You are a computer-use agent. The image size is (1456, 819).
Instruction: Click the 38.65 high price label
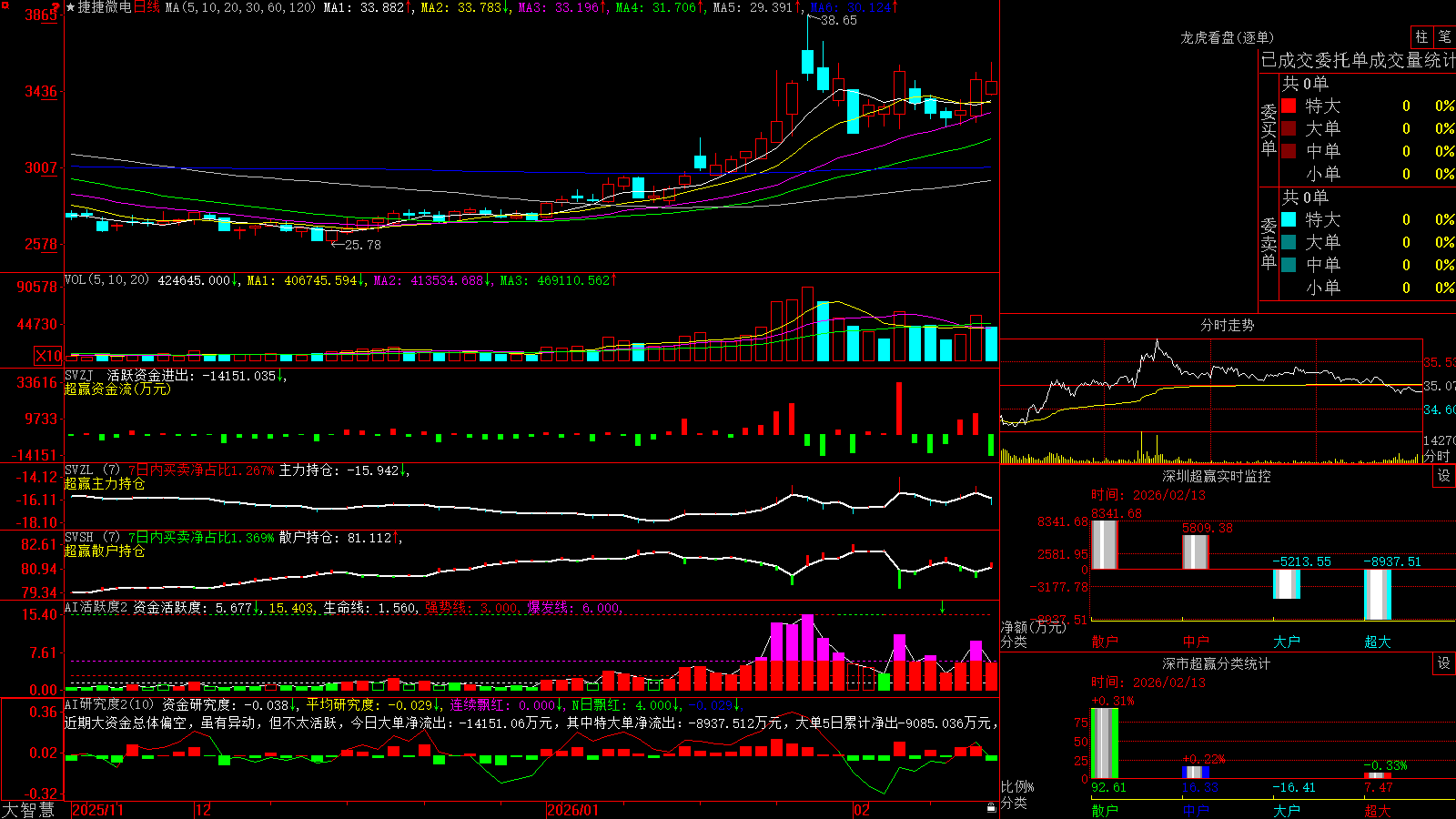(838, 20)
